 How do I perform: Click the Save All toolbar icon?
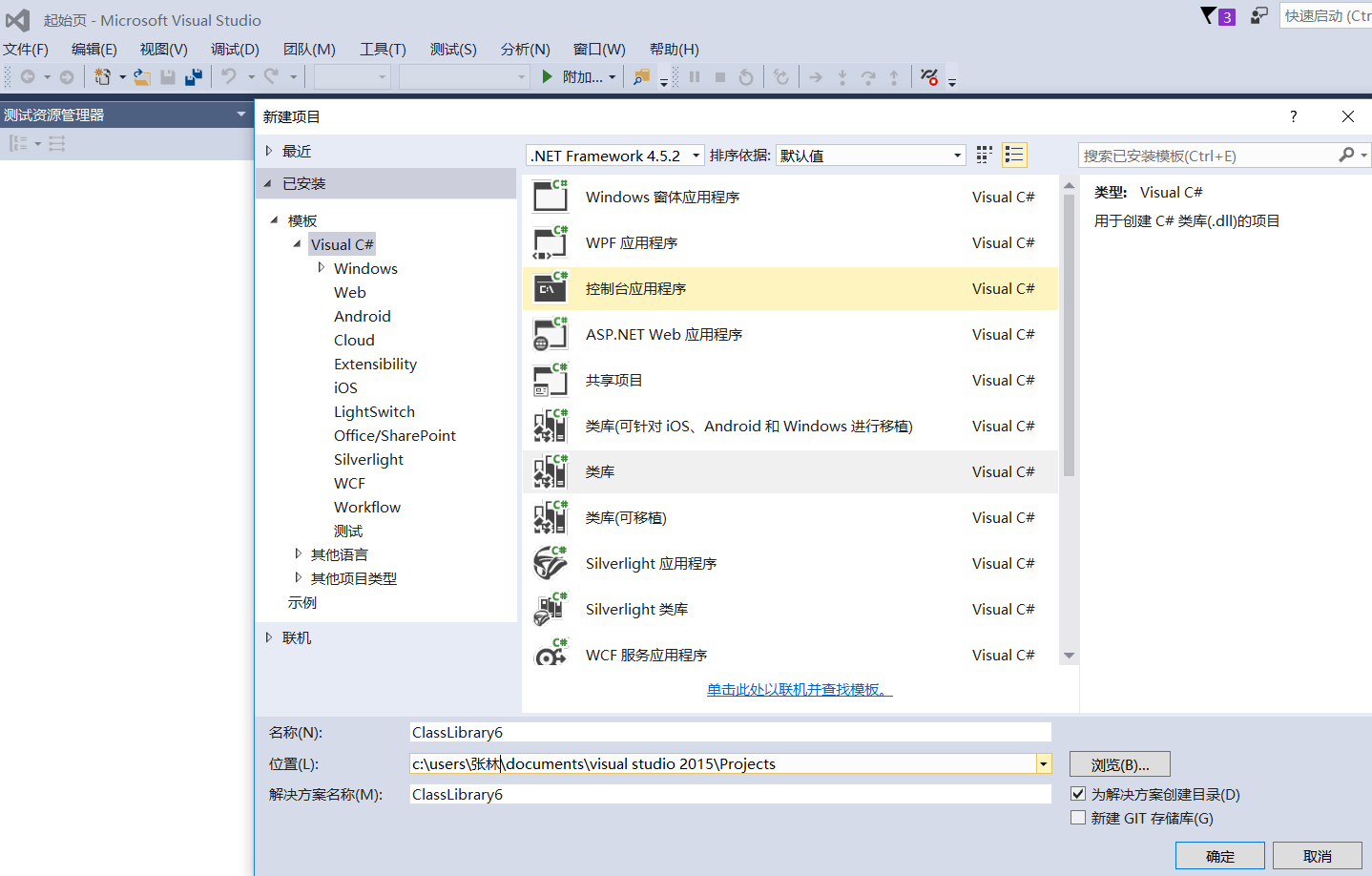tap(193, 77)
